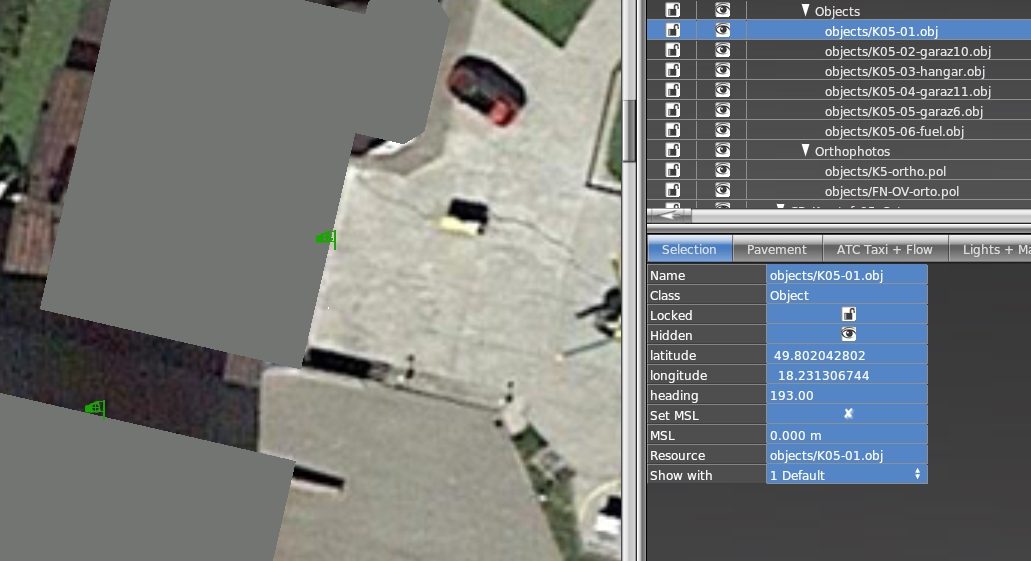The height and width of the screenshot is (561, 1031).
Task: Hide FN-OV-orto.pol with eye icon
Action: coord(723,191)
